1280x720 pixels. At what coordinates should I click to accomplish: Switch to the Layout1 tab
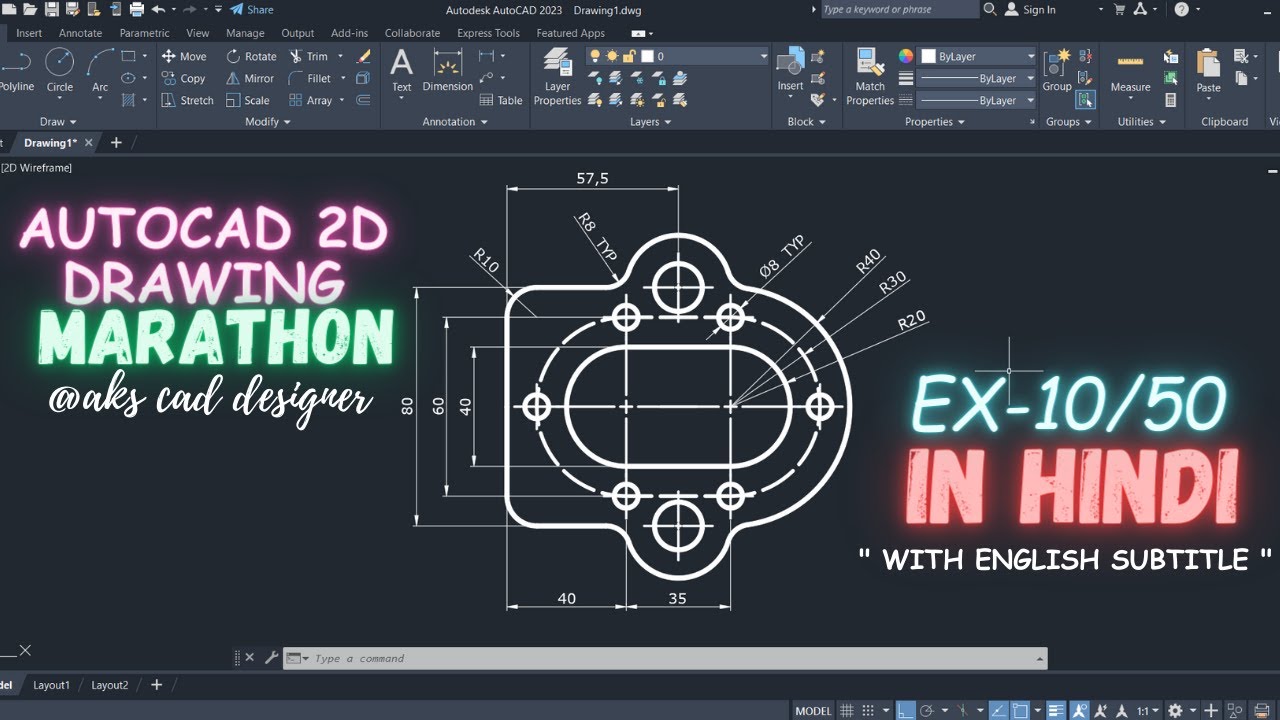coord(51,685)
